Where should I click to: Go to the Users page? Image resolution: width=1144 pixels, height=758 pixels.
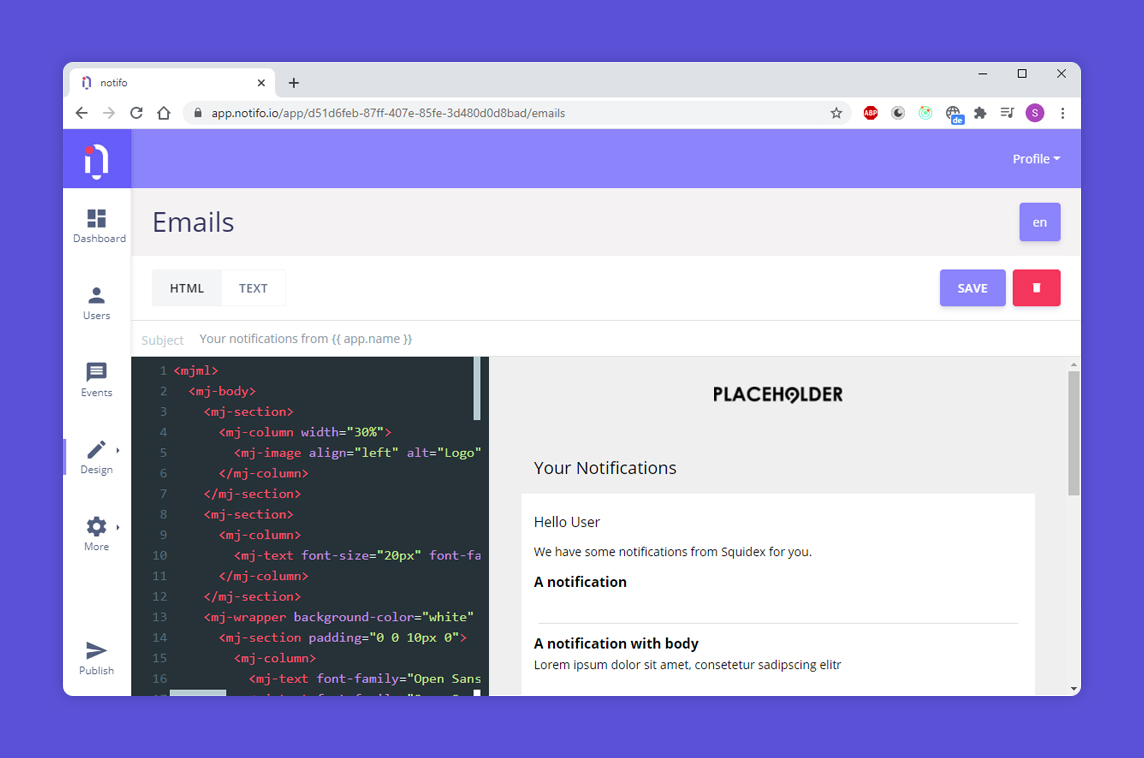point(96,303)
